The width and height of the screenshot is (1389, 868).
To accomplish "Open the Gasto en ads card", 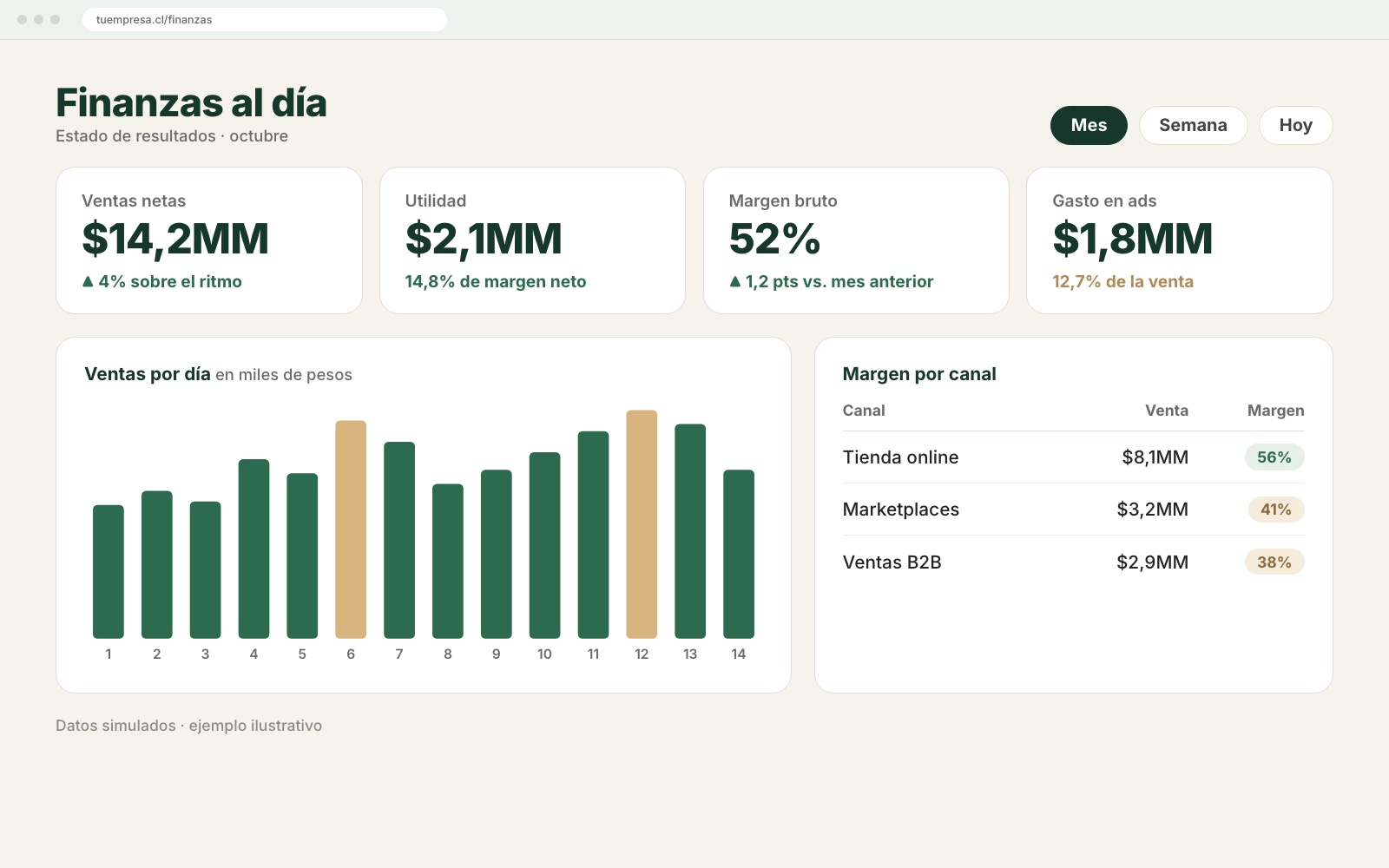I will click(1179, 240).
